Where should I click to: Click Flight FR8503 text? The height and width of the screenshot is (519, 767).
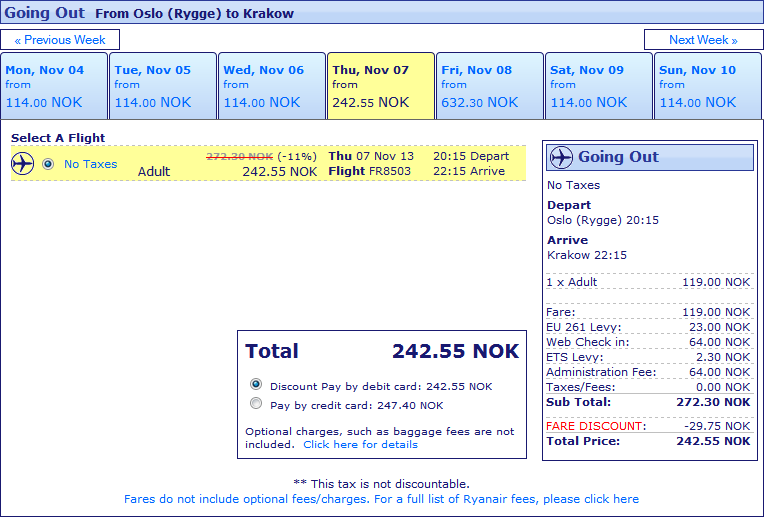point(370,171)
